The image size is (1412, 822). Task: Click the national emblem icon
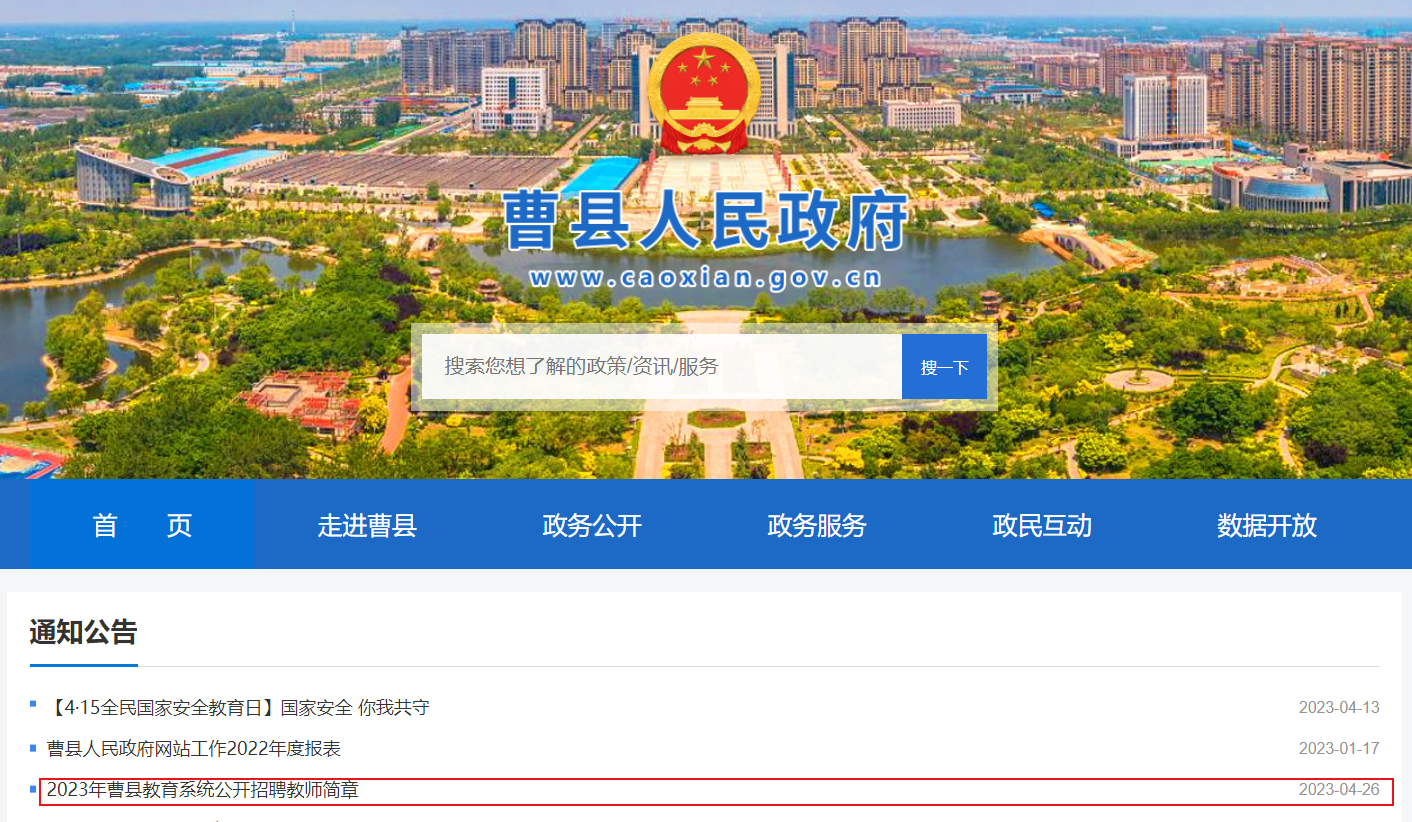pyautogui.click(x=705, y=93)
